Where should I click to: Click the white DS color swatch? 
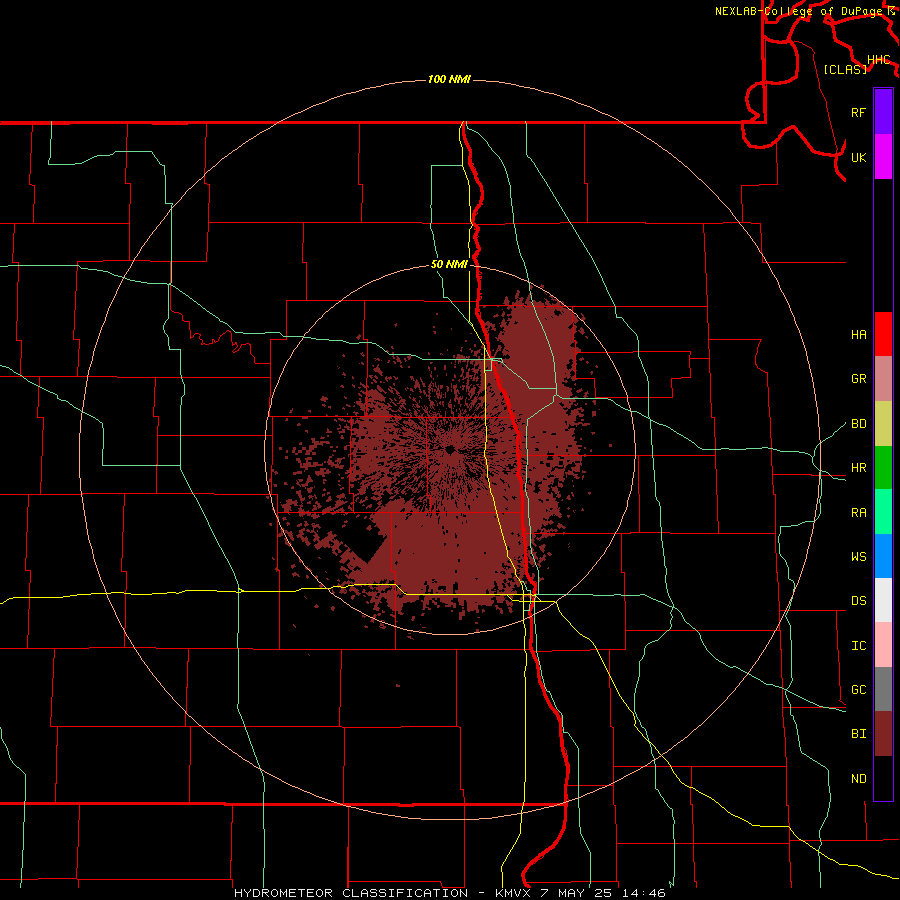click(x=883, y=600)
